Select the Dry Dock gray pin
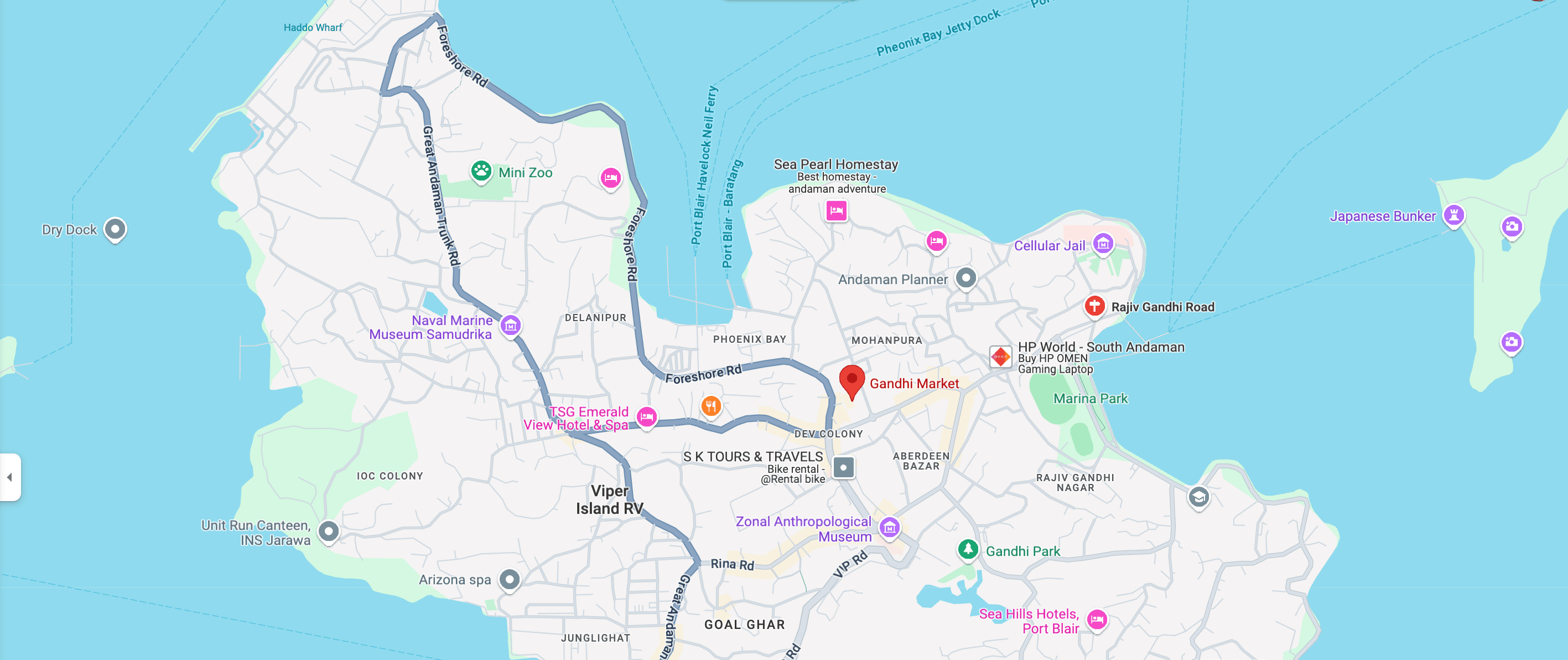 click(115, 230)
